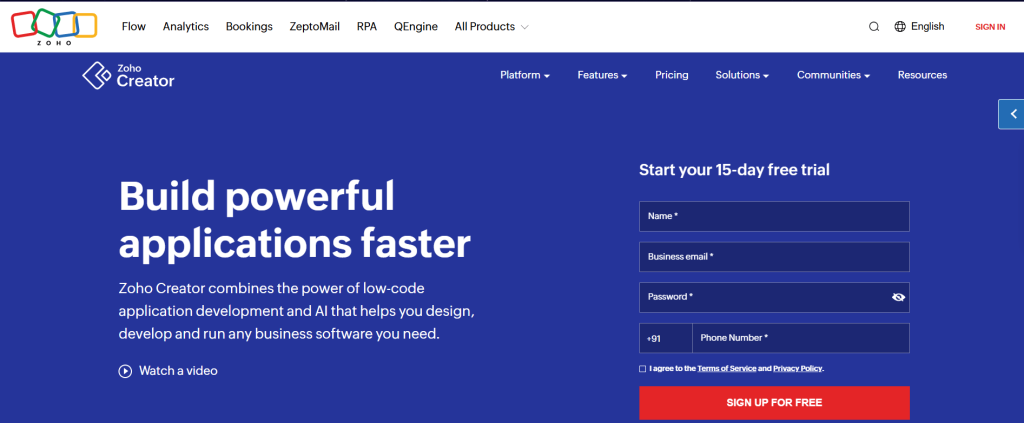Click the Watch a video play icon
Viewport: 1024px width, 423px height.
point(125,371)
